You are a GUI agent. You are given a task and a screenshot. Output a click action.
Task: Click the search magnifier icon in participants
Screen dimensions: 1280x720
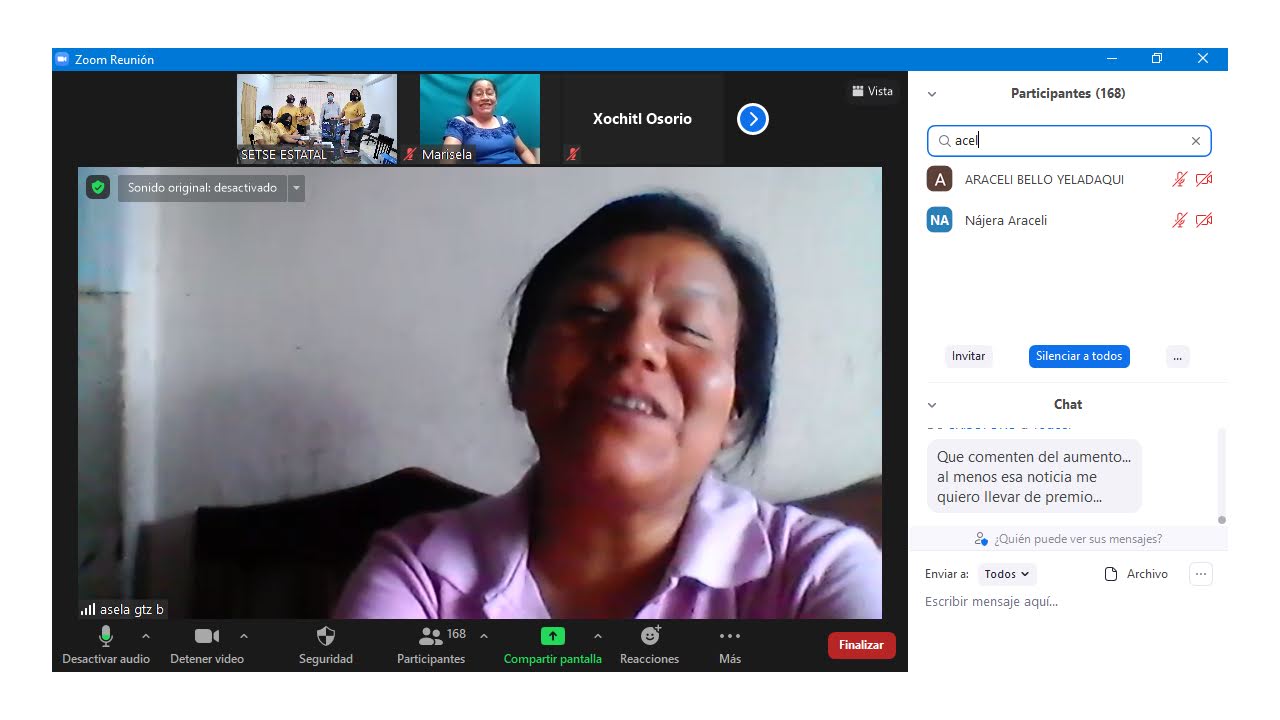(x=944, y=141)
